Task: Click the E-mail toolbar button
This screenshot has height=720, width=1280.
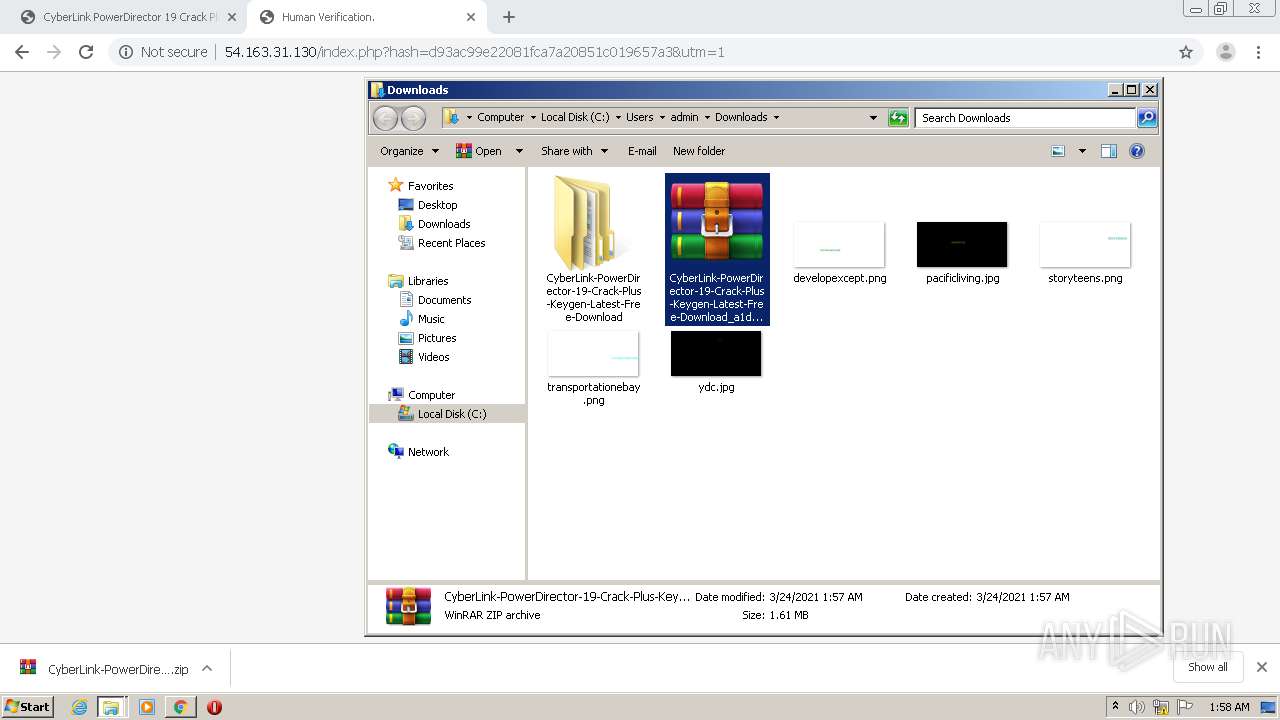Action: point(642,151)
